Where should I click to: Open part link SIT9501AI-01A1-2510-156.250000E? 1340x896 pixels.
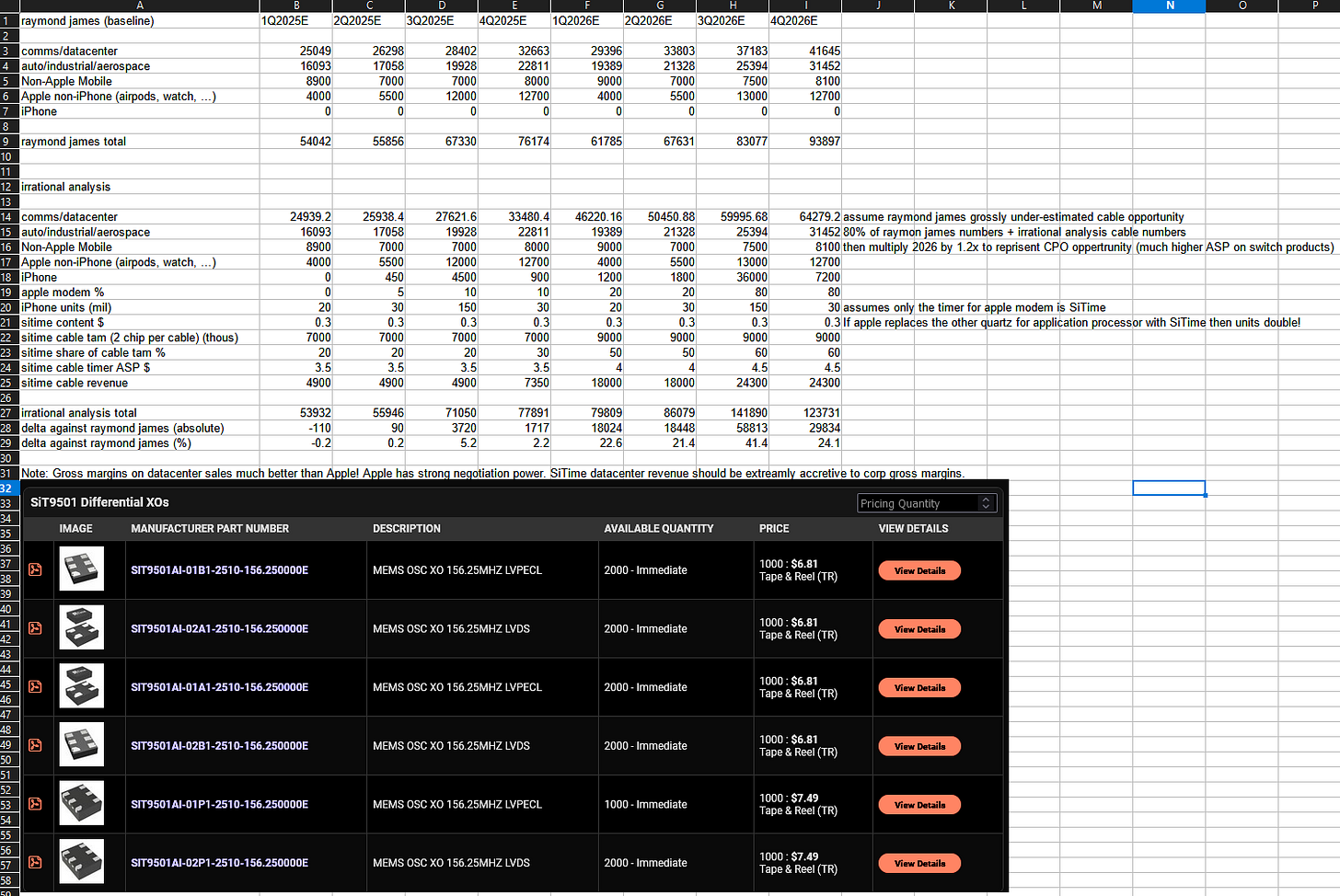tap(220, 687)
